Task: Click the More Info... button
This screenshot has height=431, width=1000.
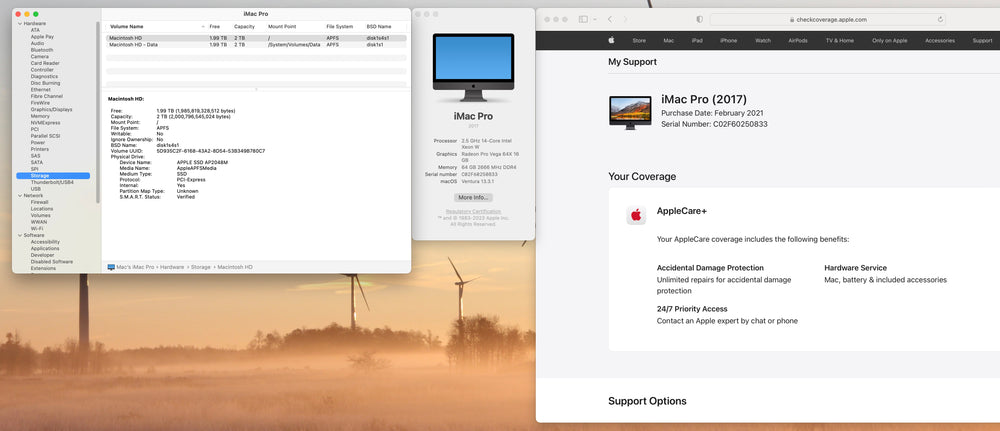Action: coord(473,198)
